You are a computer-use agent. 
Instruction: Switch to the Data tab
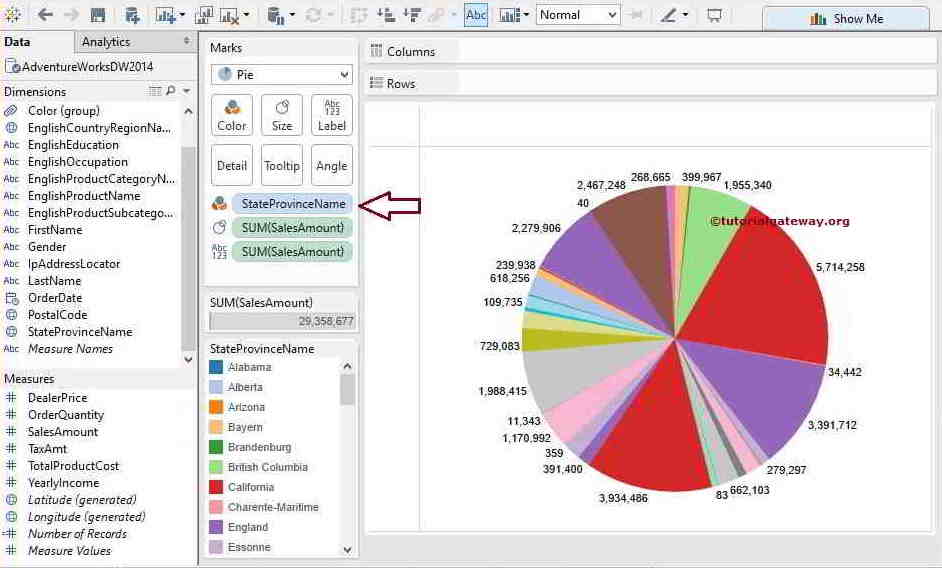click(x=17, y=42)
